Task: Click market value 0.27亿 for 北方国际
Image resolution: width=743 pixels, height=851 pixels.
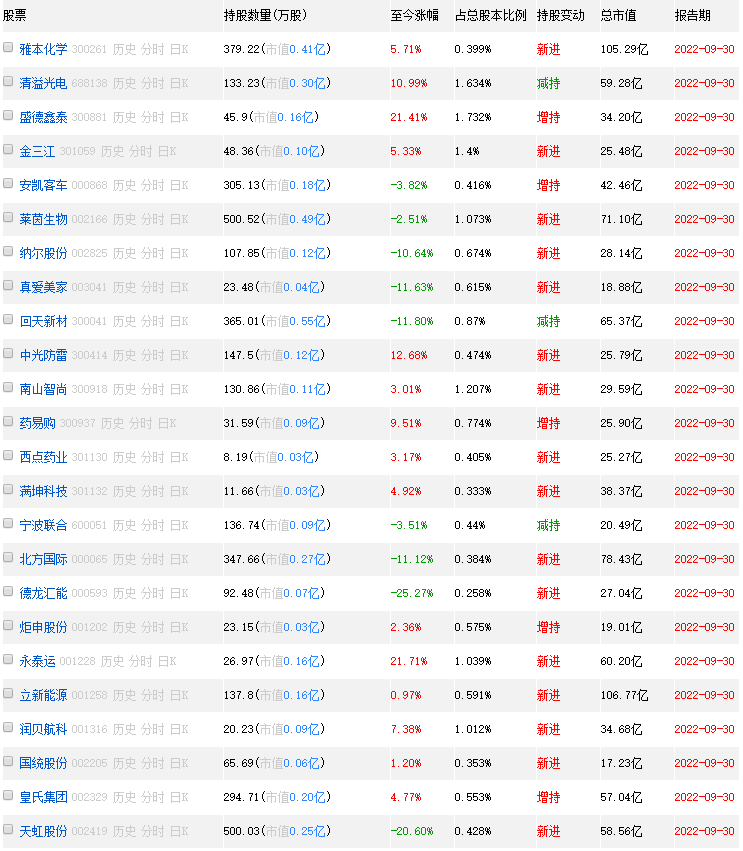Action: click(308, 559)
